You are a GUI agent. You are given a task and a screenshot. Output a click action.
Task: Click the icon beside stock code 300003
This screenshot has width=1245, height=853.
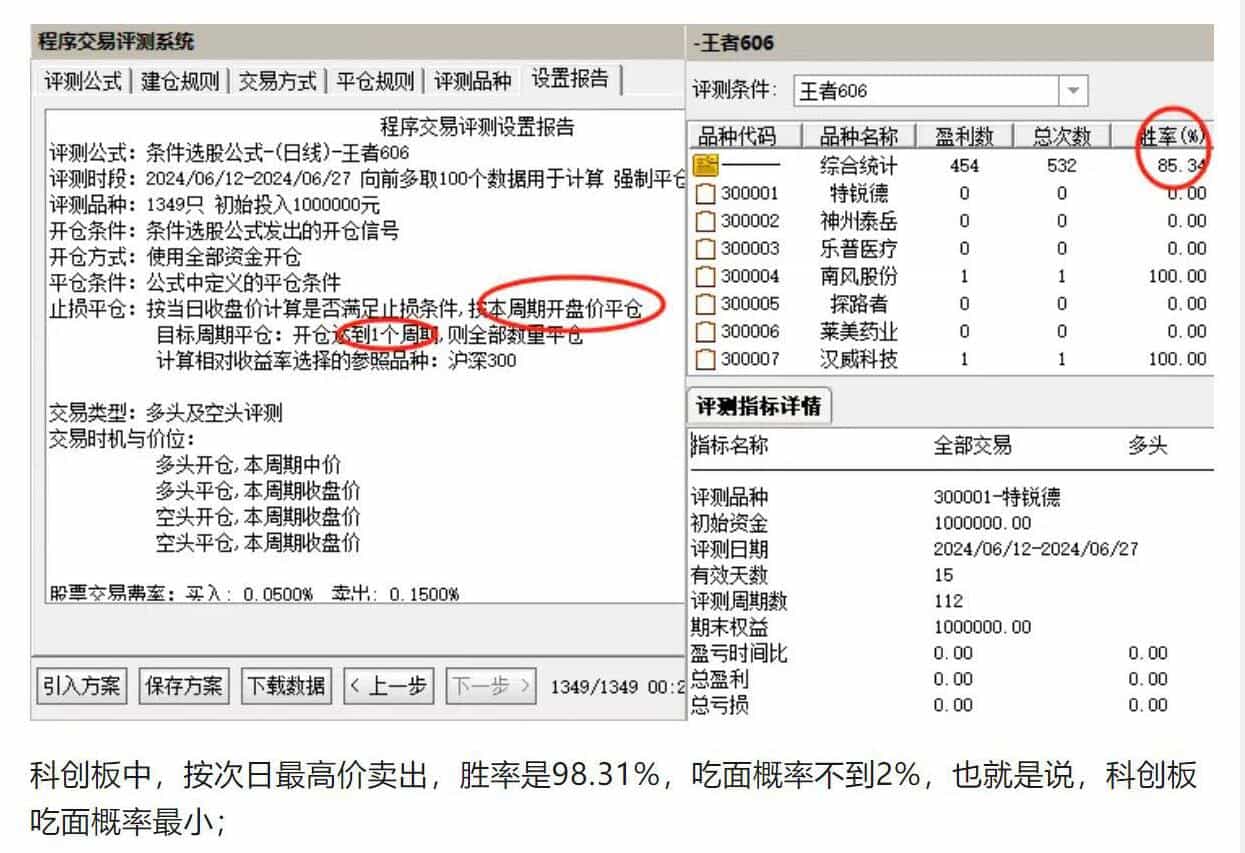point(705,248)
